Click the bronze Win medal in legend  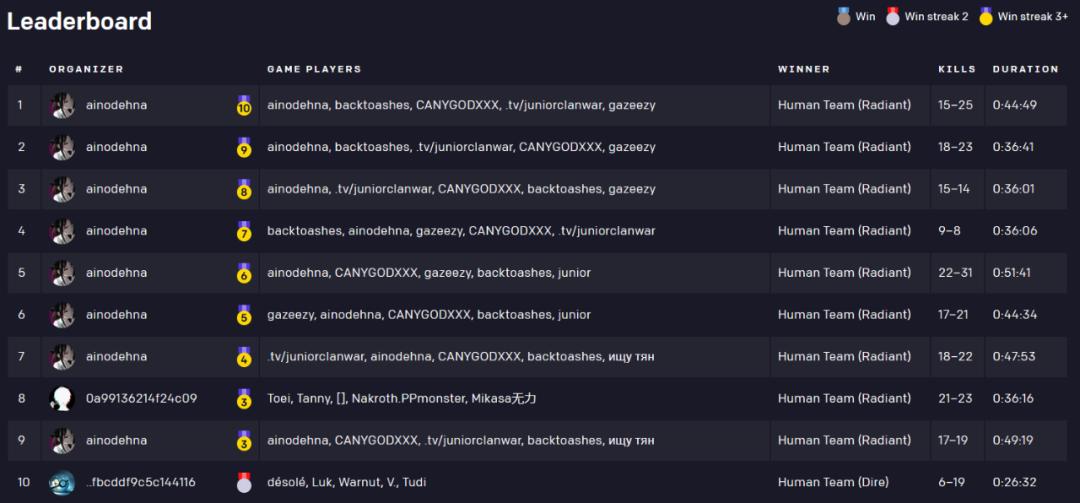click(x=843, y=16)
